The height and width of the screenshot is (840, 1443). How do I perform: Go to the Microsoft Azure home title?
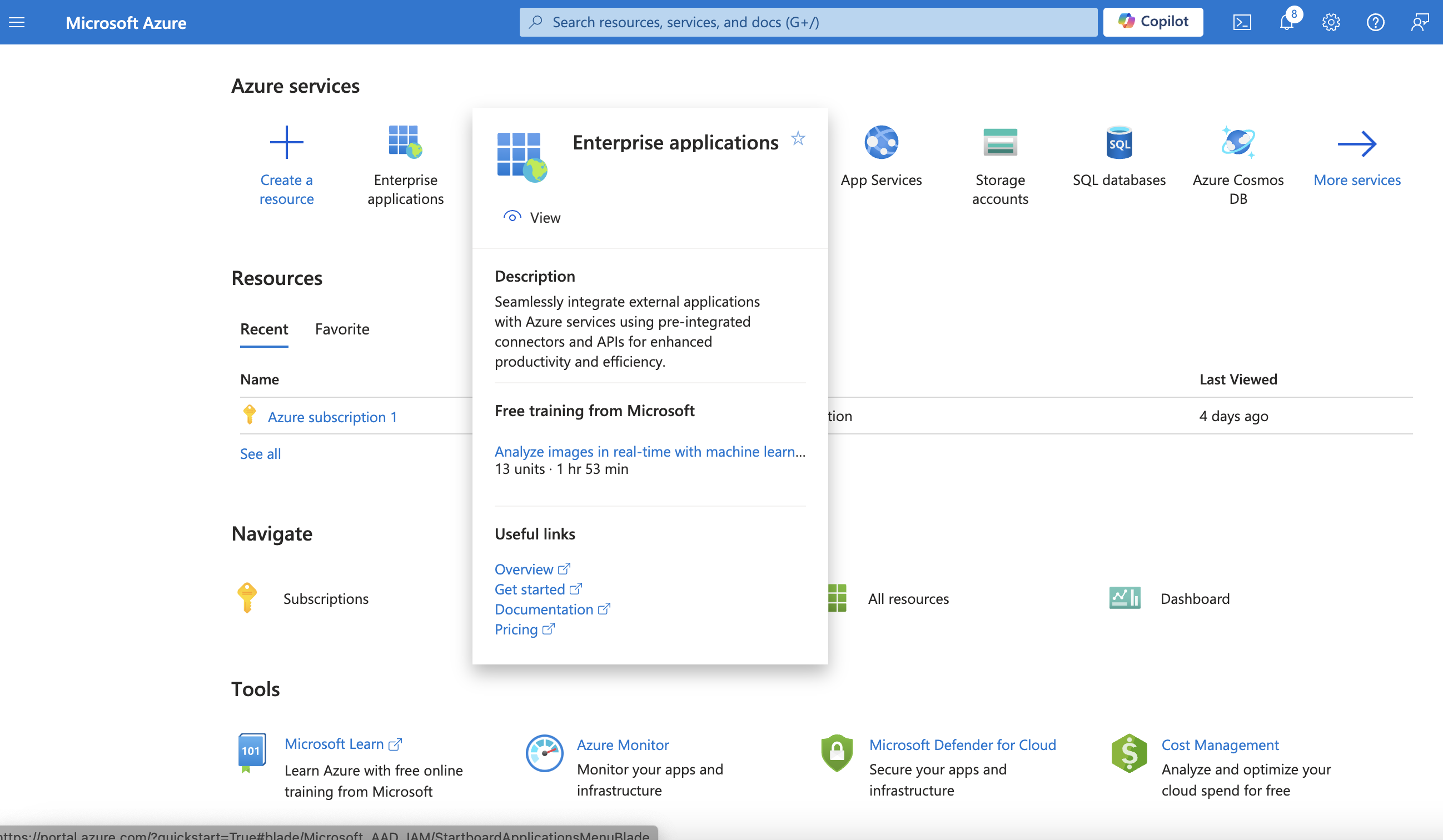point(126,22)
